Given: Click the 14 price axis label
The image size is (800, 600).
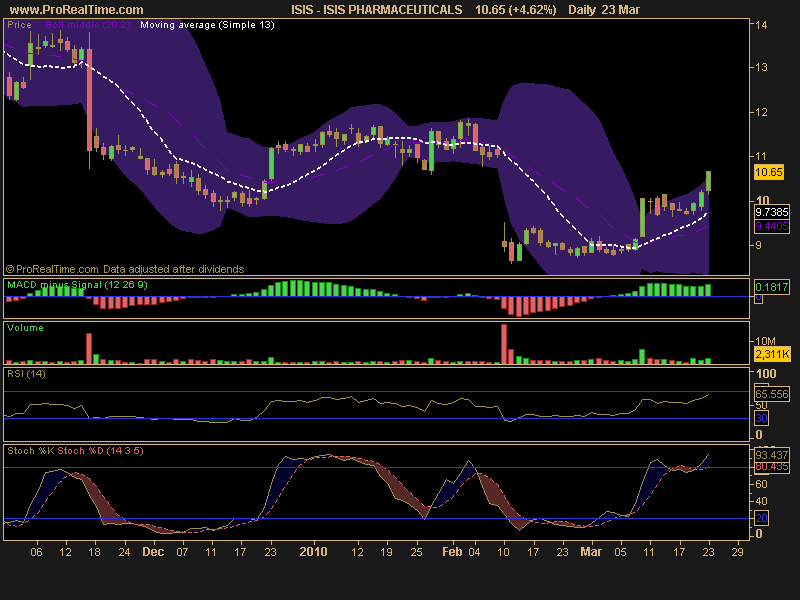Looking at the screenshot, I should [761, 24].
